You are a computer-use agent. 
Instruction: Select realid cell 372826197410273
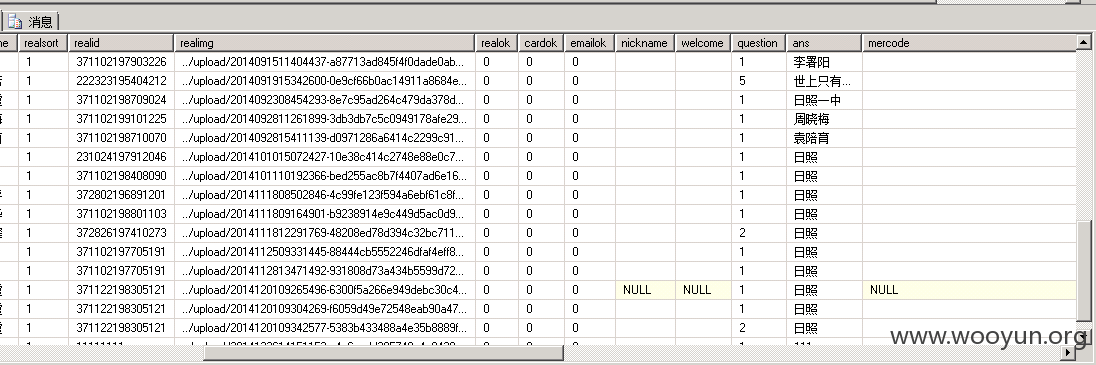121,233
